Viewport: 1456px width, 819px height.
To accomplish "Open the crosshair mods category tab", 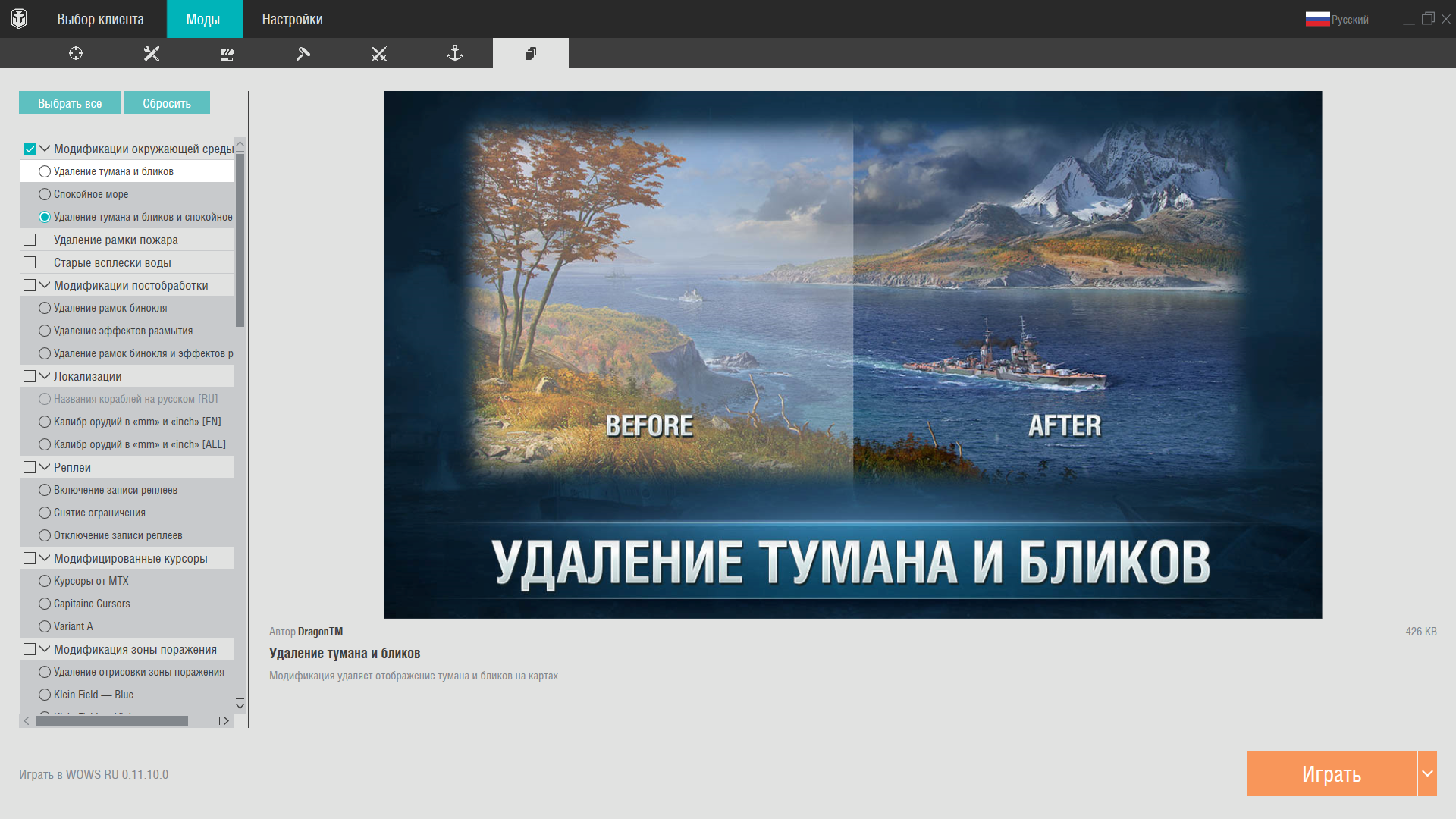I will 76,53.
